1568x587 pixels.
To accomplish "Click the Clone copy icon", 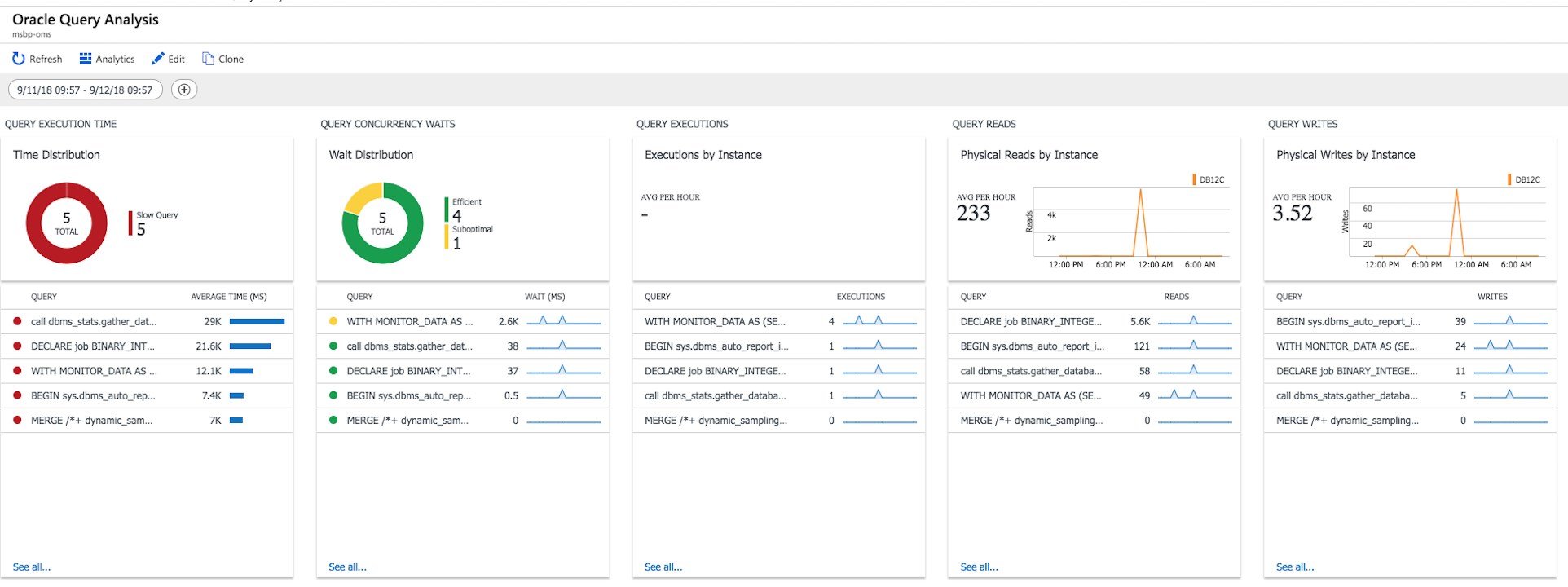I will [209, 59].
